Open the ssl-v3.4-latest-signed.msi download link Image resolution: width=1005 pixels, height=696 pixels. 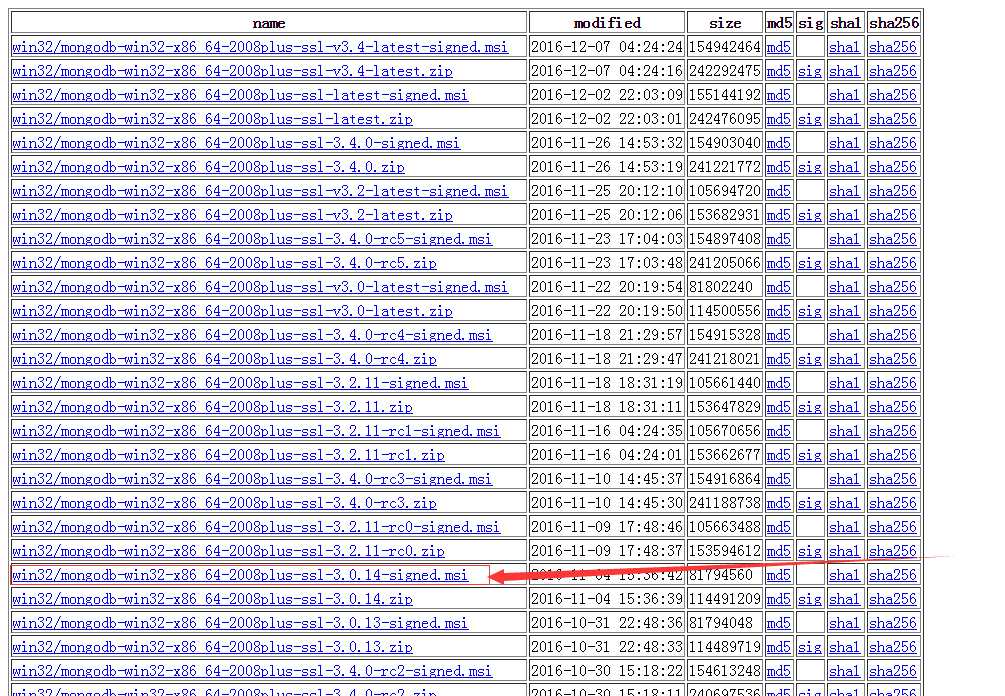(x=260, y=47)
